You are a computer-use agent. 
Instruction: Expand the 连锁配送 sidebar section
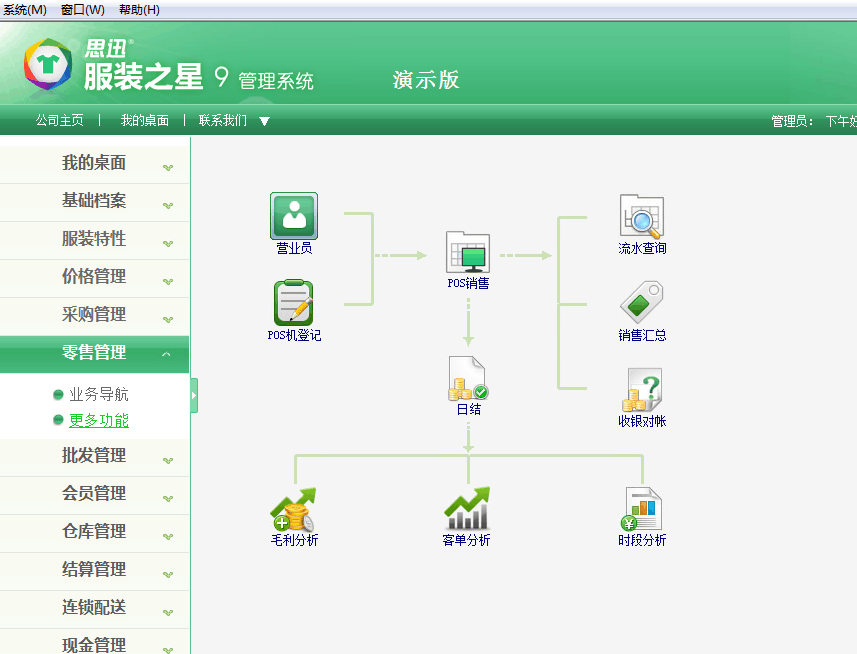point(95,608)
